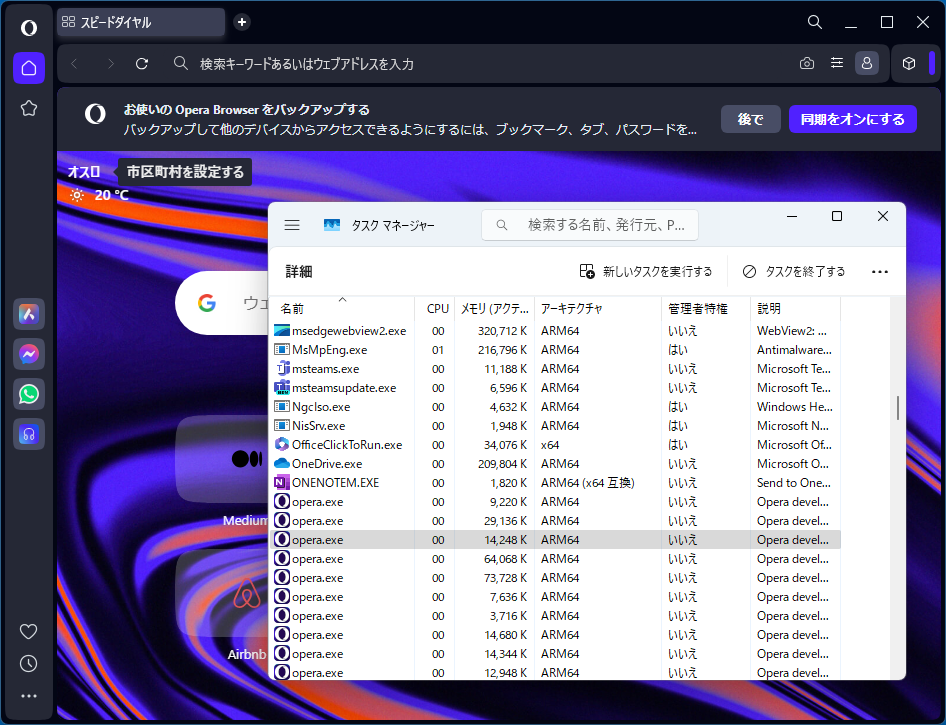Open the Task Manager three-dot overflow menu
This screenshot has height=725, width=946.
click(x=879, y=271)
